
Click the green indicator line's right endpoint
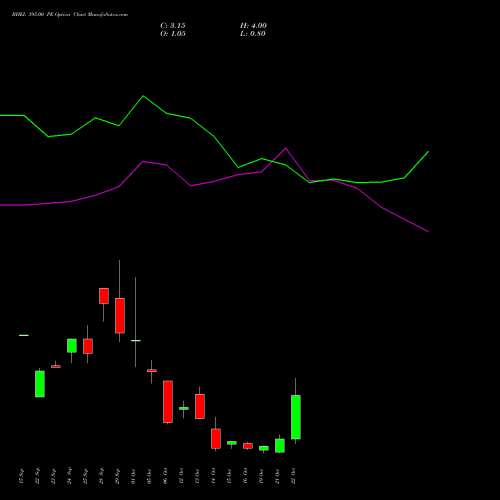tap(428, 152)
